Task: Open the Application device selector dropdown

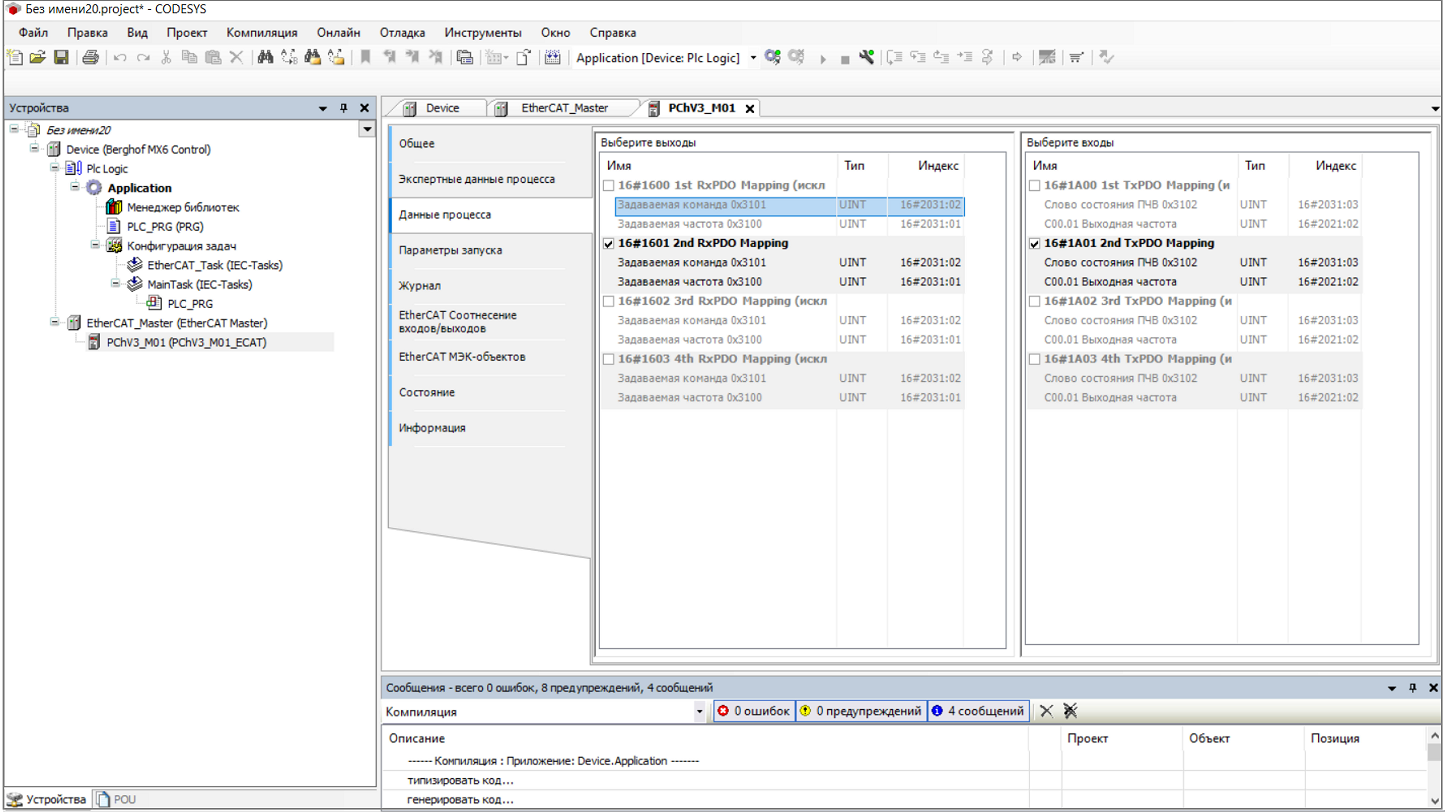Action: [x=753, y=58]
